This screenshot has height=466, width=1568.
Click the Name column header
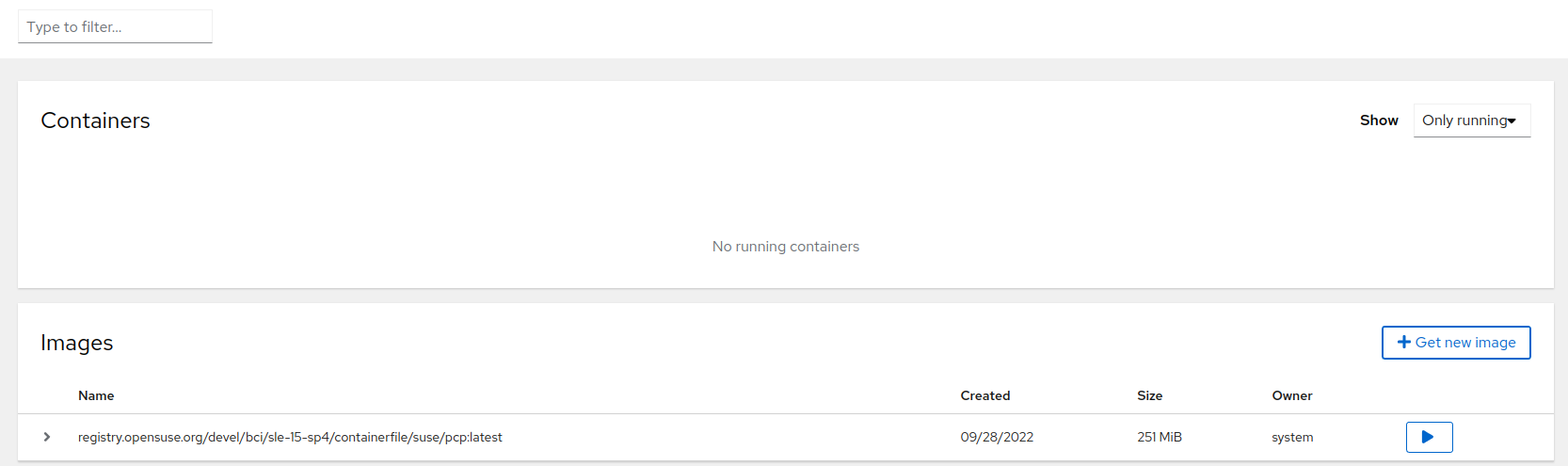point(96,395)
